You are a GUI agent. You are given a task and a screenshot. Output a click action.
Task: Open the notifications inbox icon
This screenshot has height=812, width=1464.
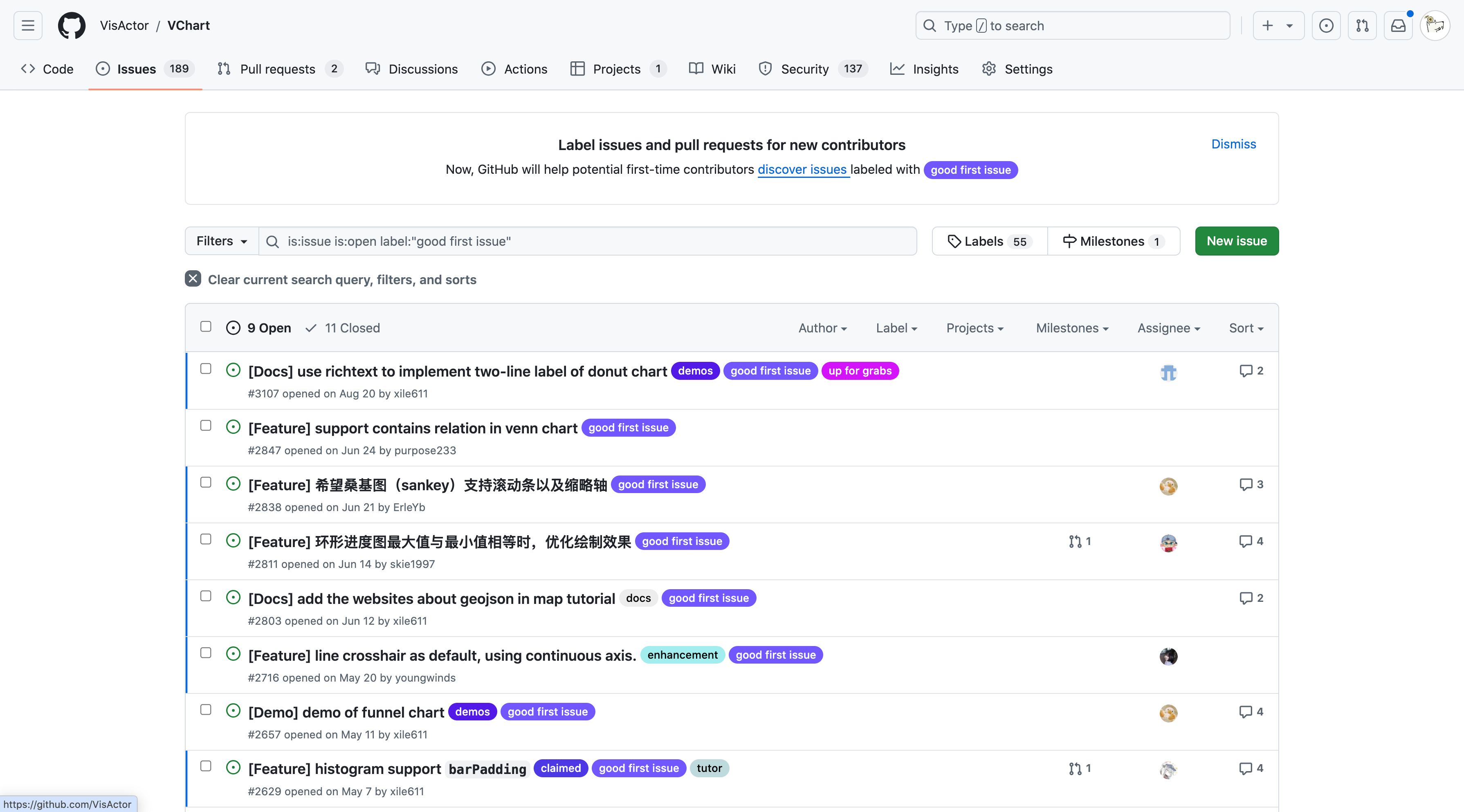(x=1398, y=26)
